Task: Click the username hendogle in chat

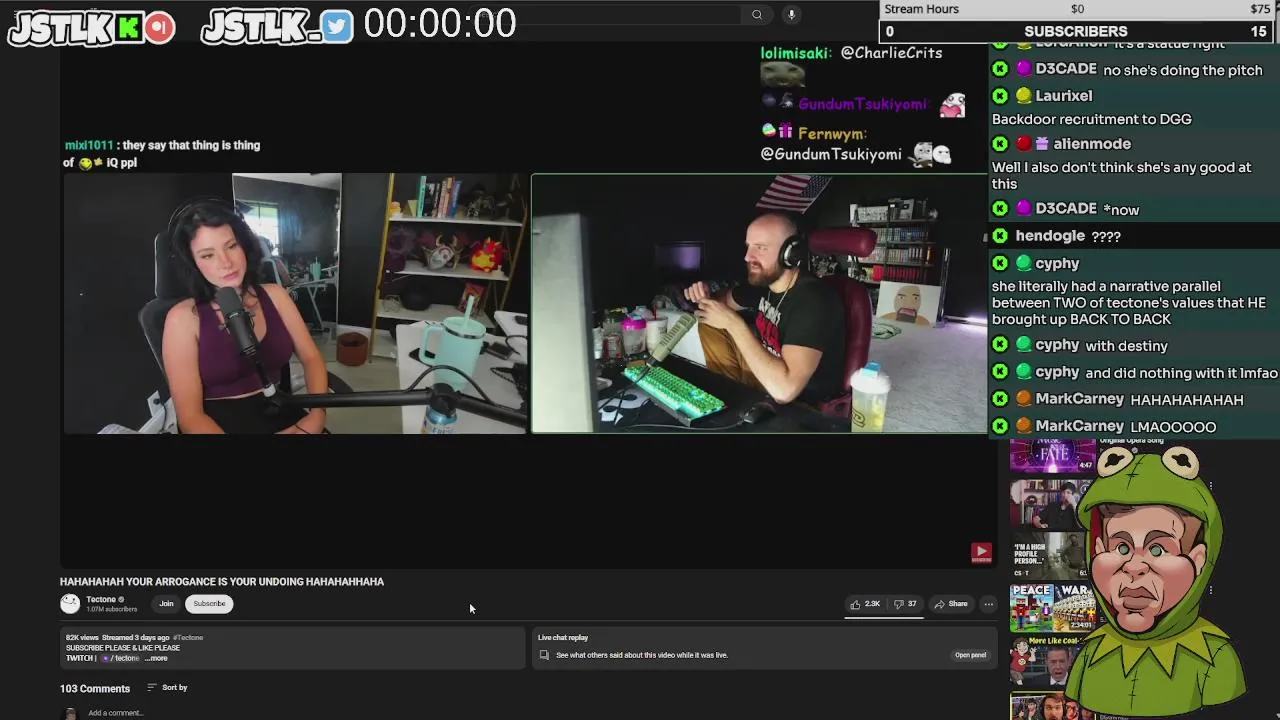Action: [x=1050, y=236]
